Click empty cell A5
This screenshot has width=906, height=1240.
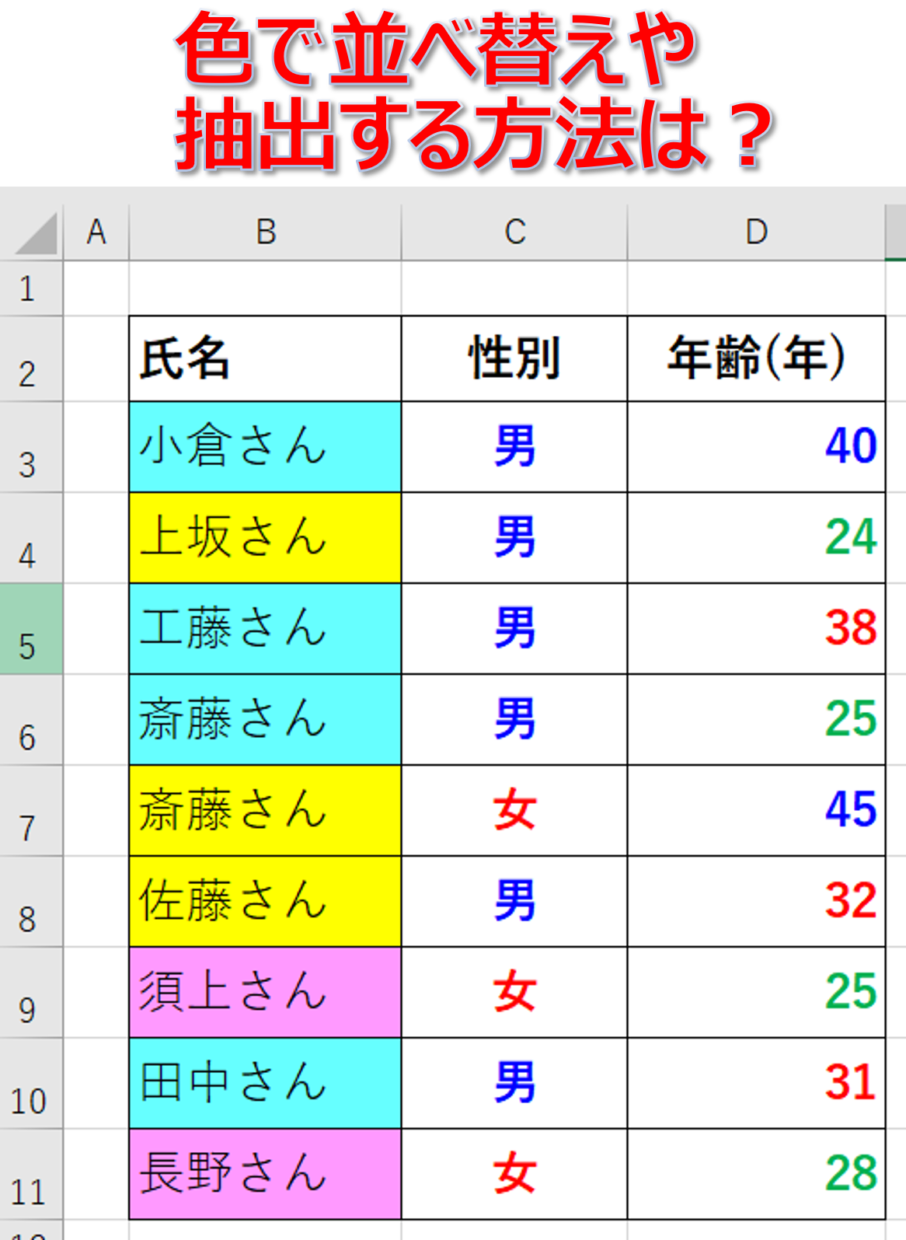click(96, 629)
